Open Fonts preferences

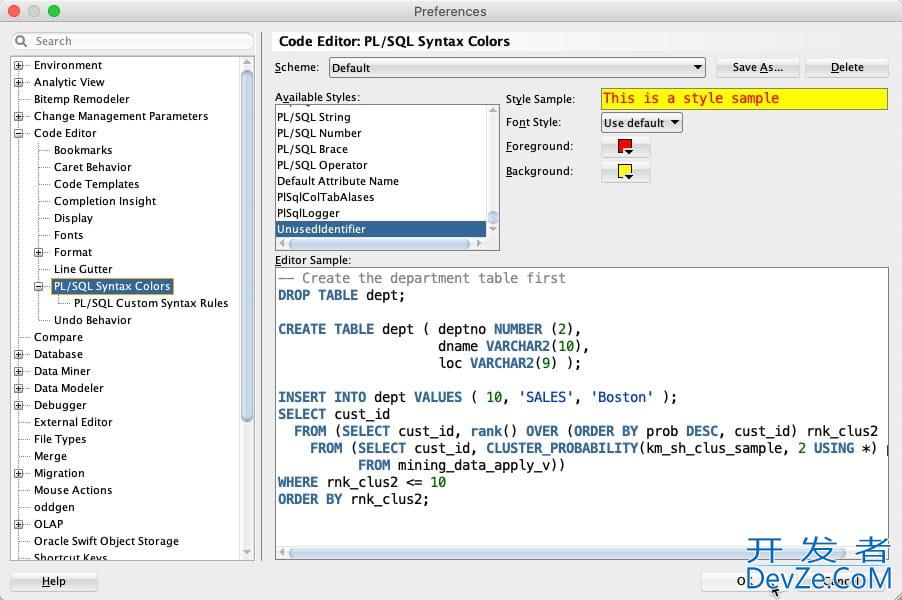tap(68, 235)
